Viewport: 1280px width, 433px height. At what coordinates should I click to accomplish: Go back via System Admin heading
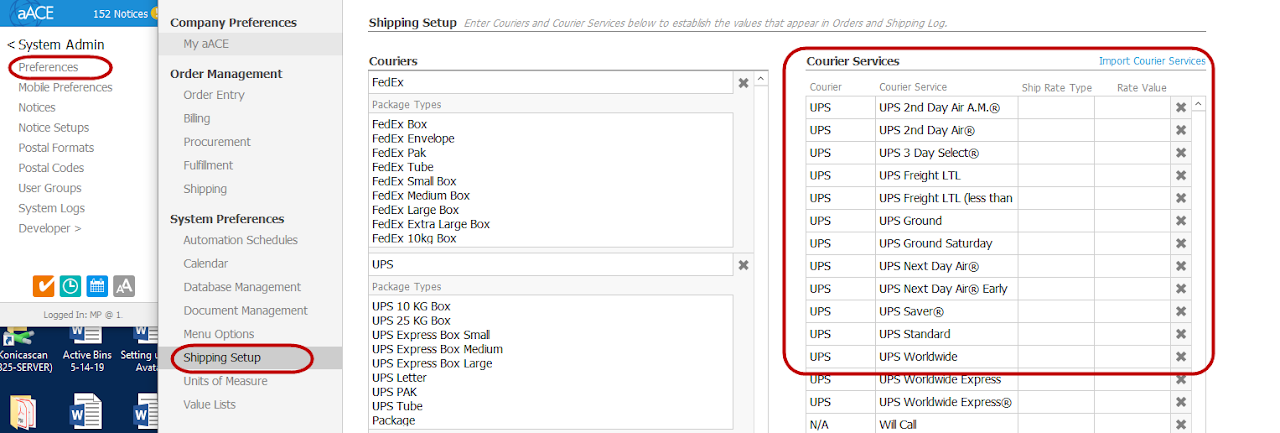pos(55,45)
